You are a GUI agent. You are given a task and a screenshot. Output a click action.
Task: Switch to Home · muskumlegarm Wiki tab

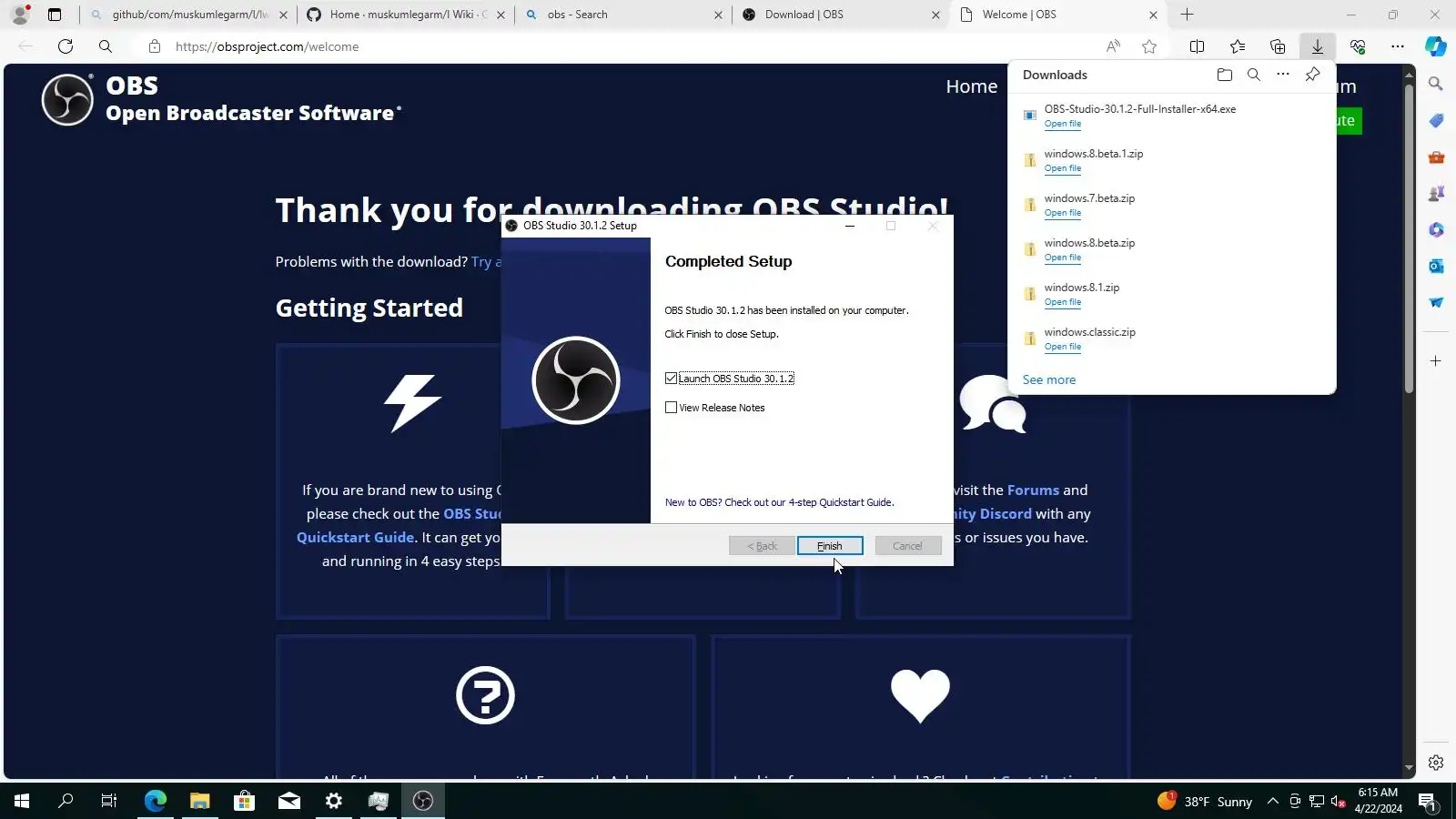(408, 15)
